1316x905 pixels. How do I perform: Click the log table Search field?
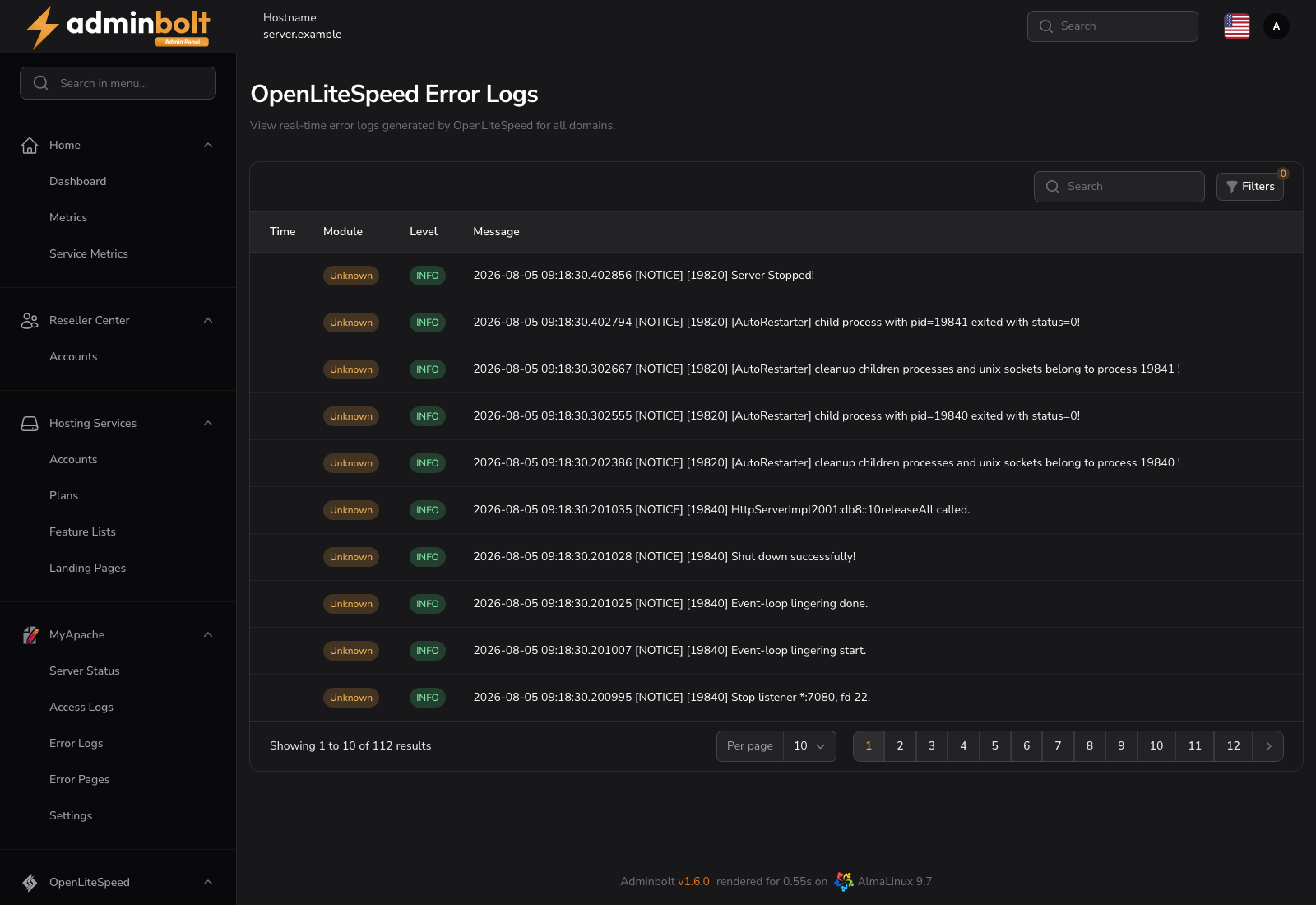1119,187
